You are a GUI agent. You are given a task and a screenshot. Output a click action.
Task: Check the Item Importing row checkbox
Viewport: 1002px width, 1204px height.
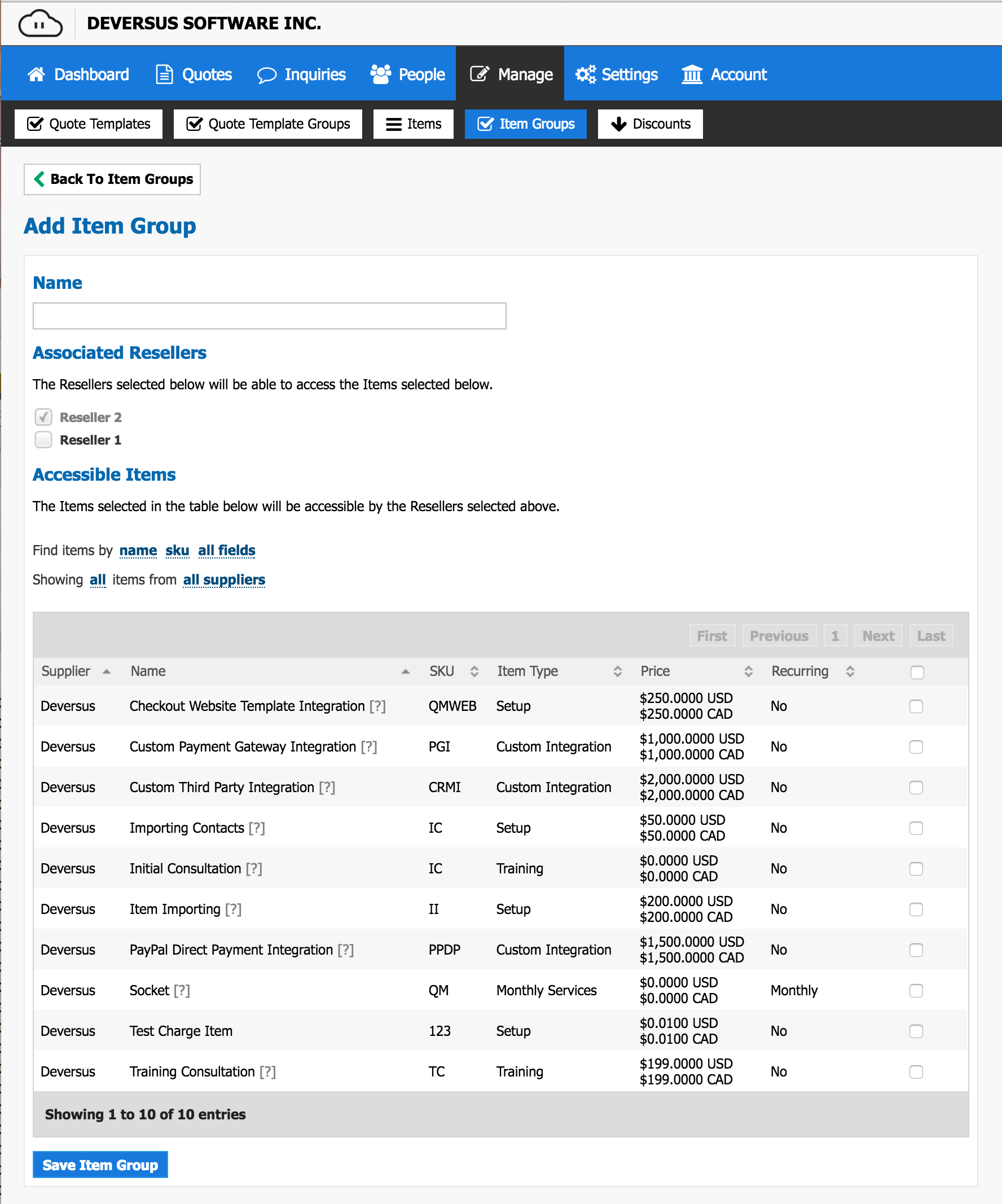[x=916, y=910]
